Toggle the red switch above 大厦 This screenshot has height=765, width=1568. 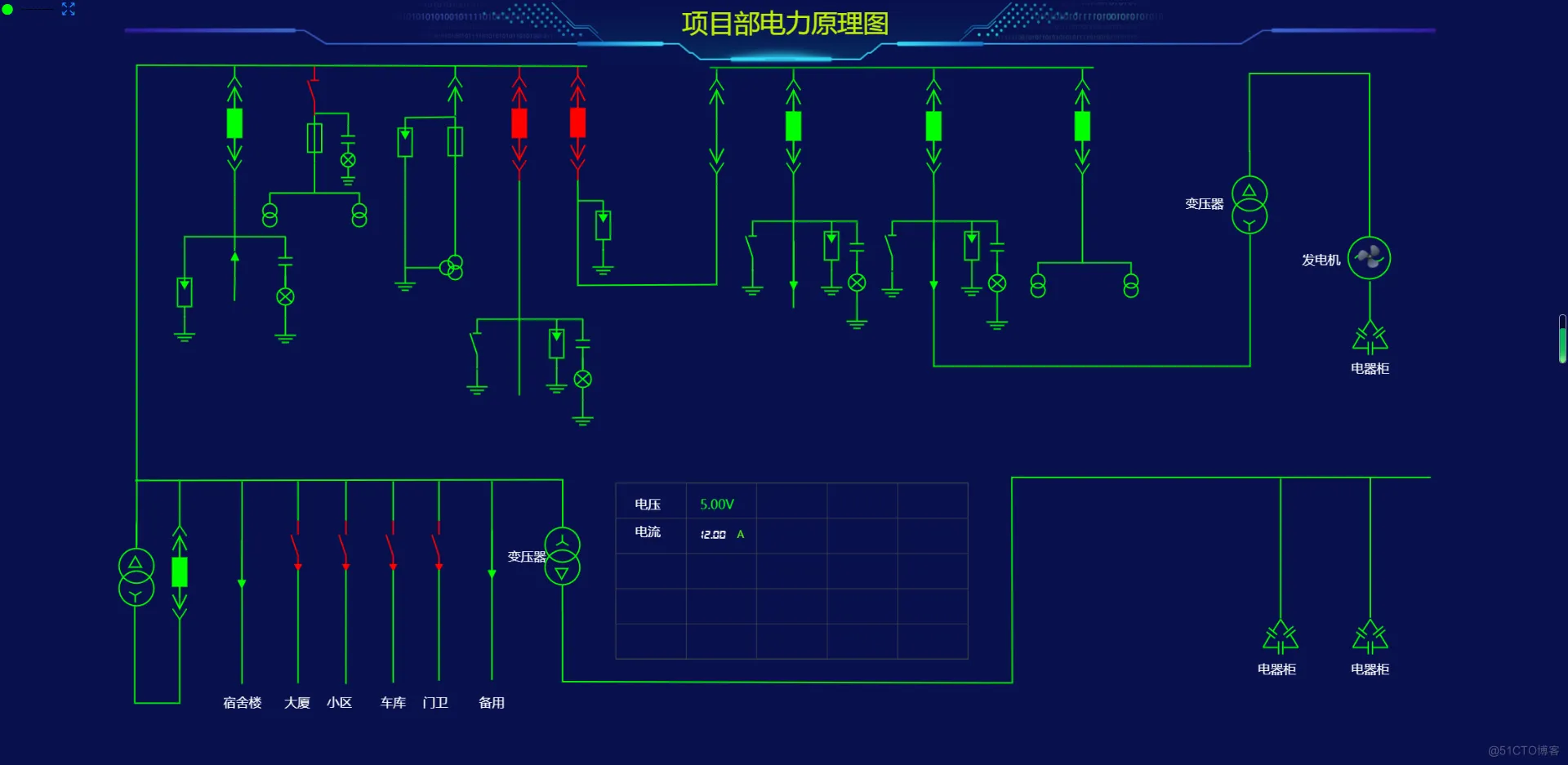(x=297, y=545)
